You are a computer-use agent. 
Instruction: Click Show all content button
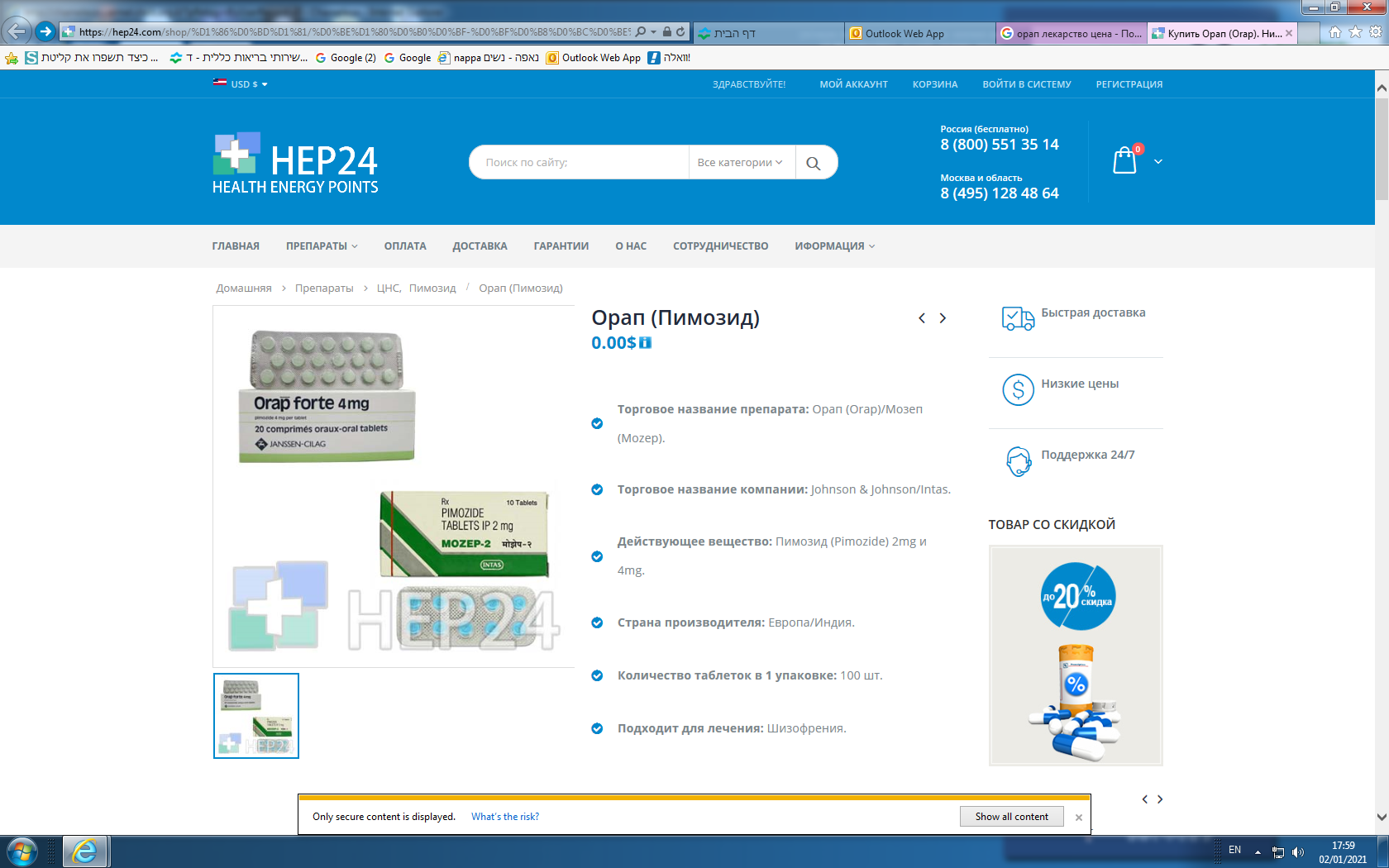1012,817
